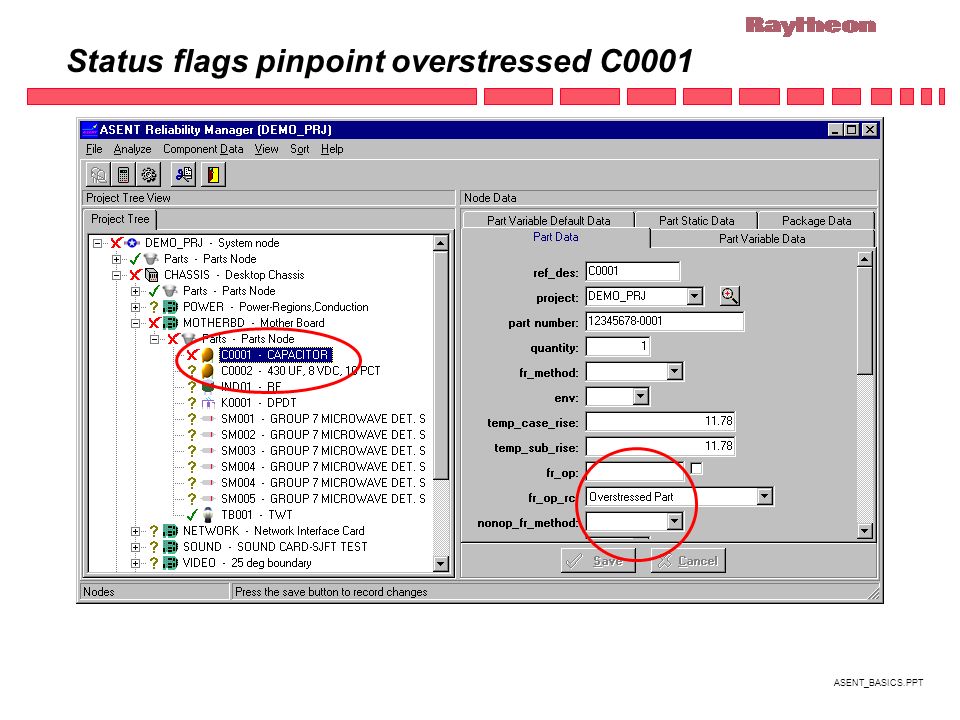Image resolution: width=960 pixels, height=720 pixels.
Task: Expand the VIDEO node
Action: [135, 563]
